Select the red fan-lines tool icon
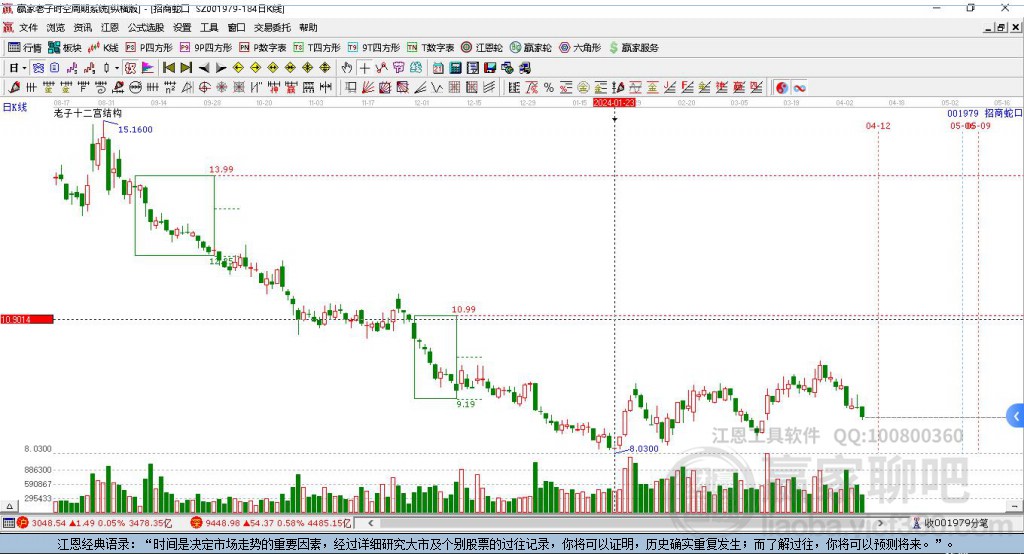The image size is (1024, 554). point(368,88)
